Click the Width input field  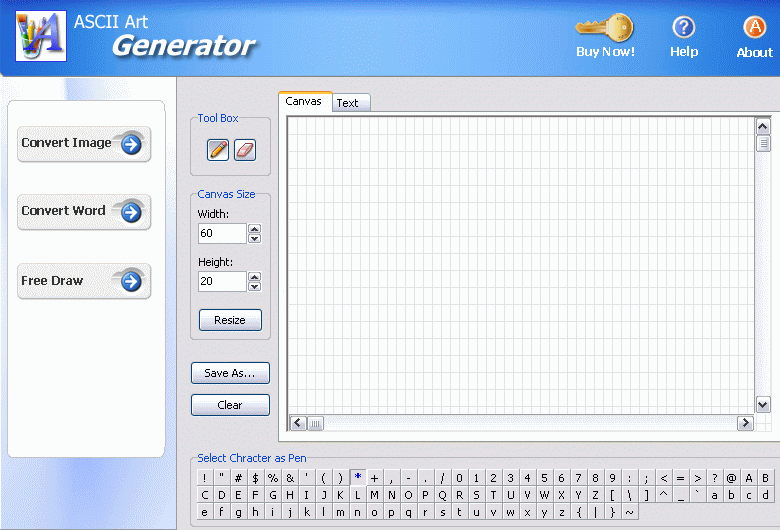222,234
